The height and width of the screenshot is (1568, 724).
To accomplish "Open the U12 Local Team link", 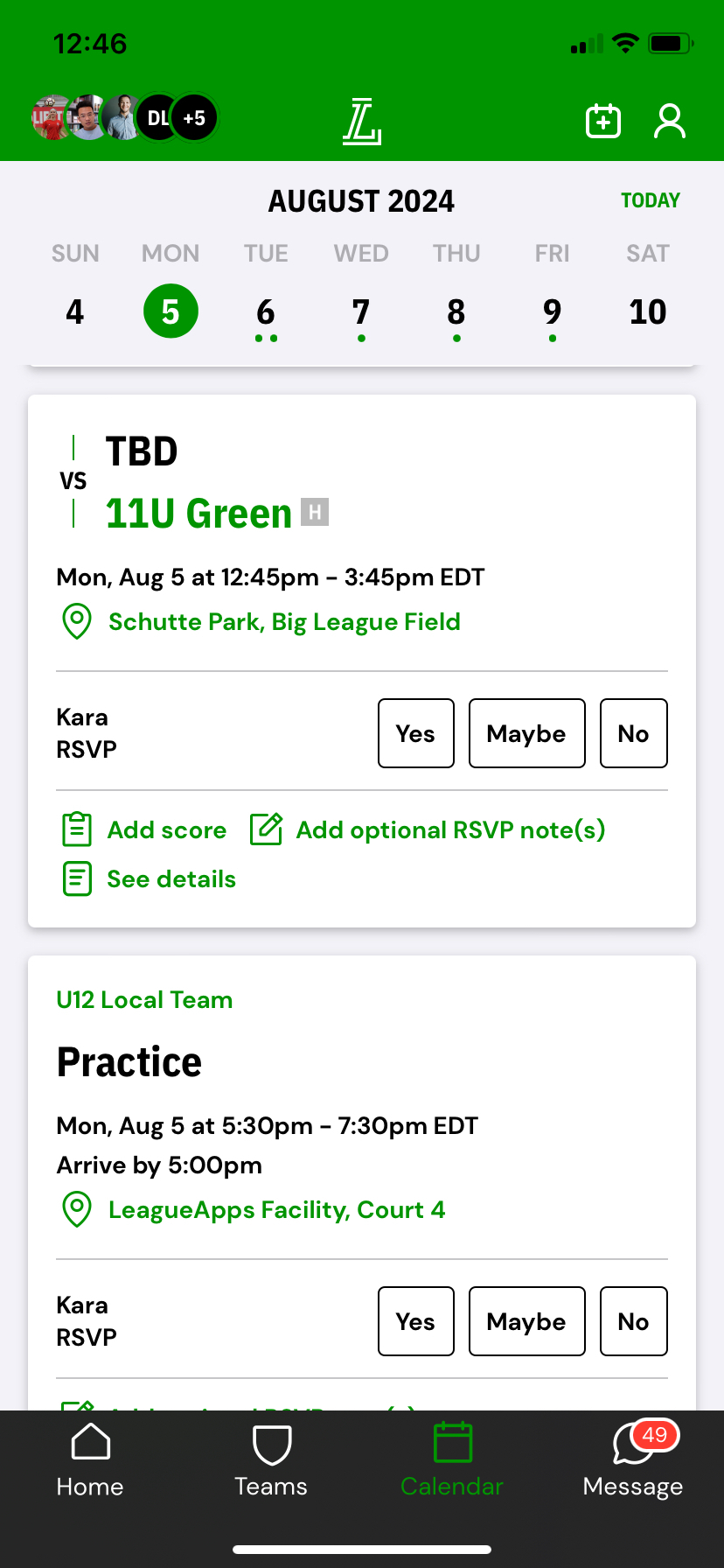I will coord(144,999).
